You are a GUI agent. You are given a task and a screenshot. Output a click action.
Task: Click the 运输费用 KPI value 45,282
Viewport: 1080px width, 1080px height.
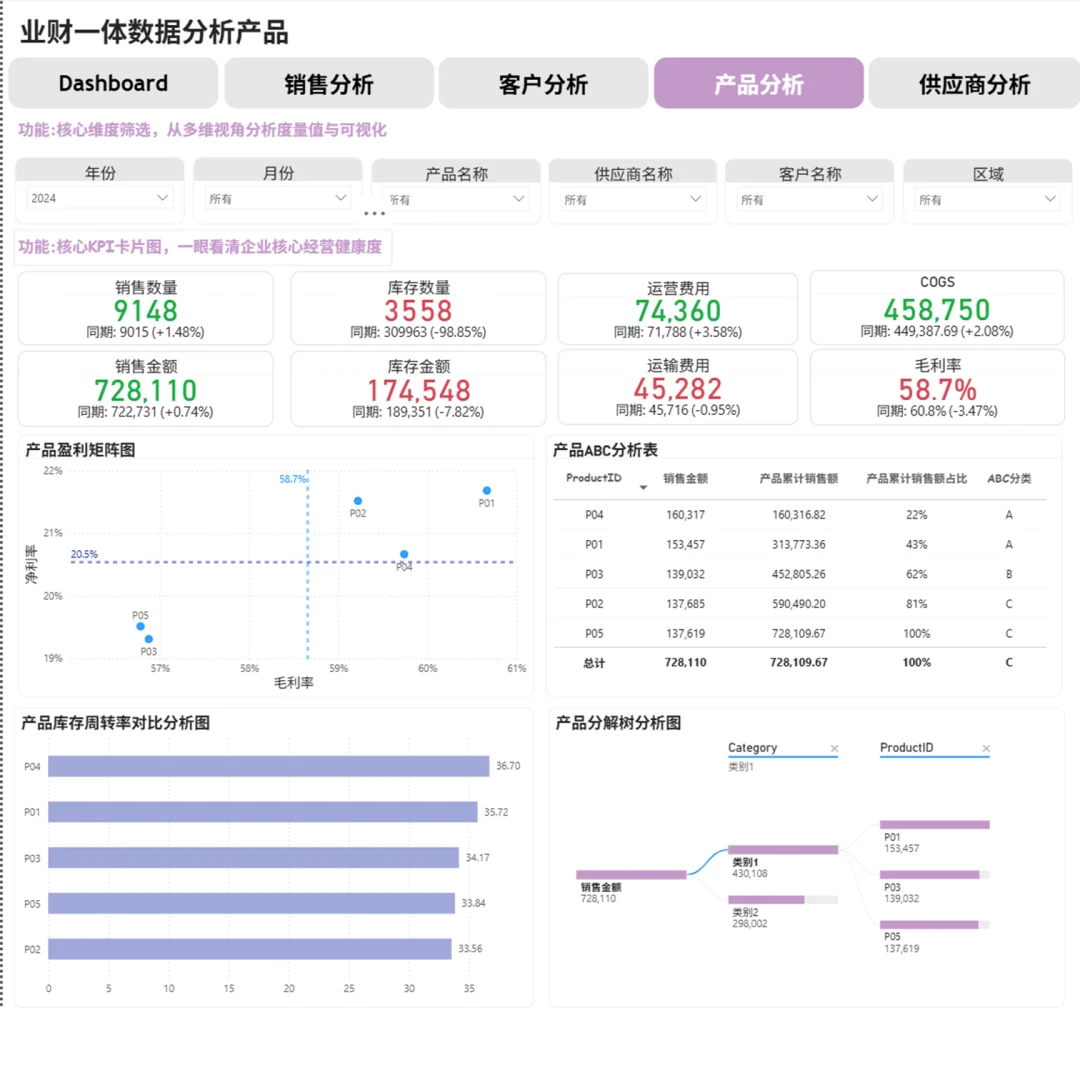point(678,389)
